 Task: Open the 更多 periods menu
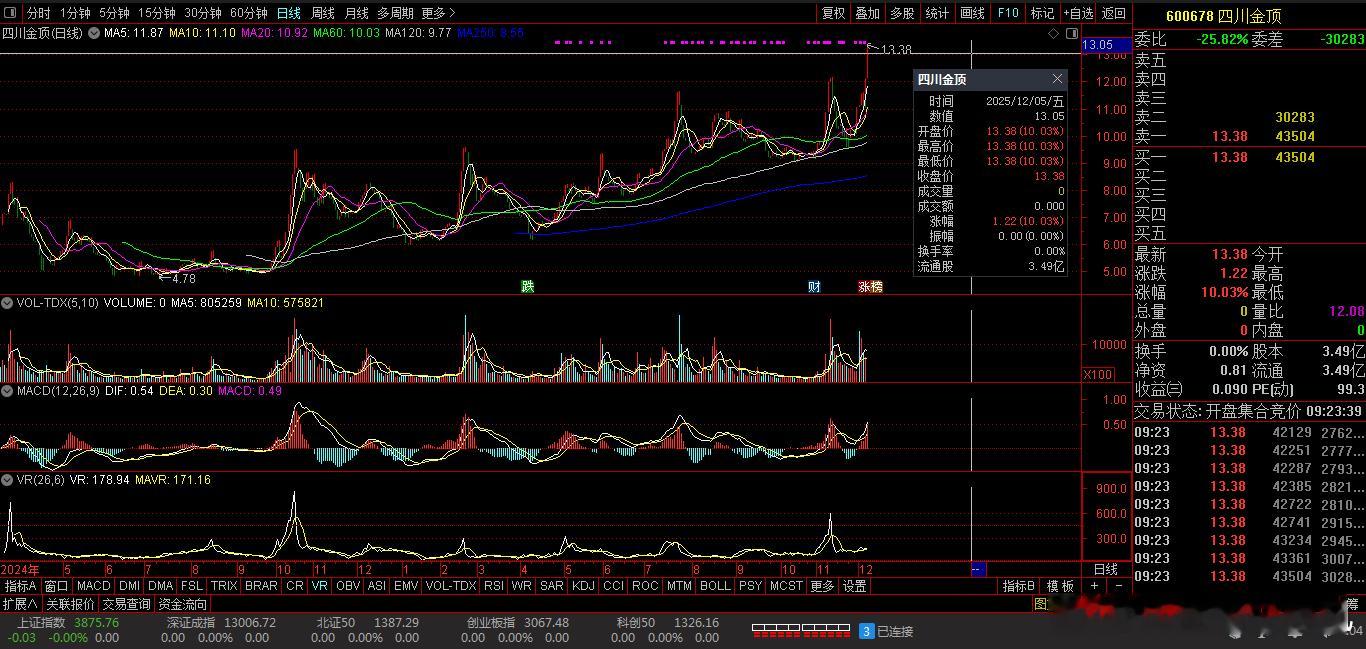coord(438,13)
